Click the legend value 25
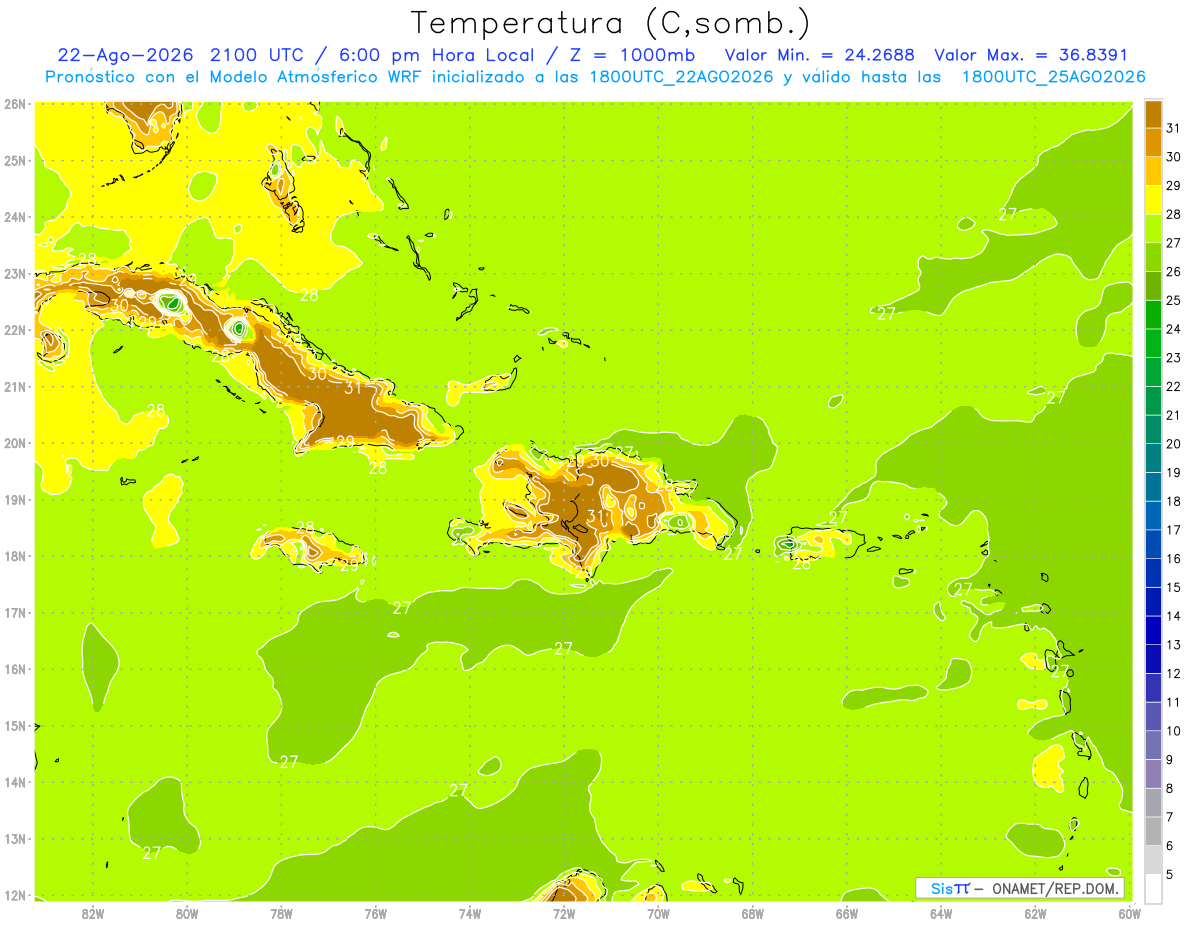This screenshot has height=927, width=1200. point(1174,300)
